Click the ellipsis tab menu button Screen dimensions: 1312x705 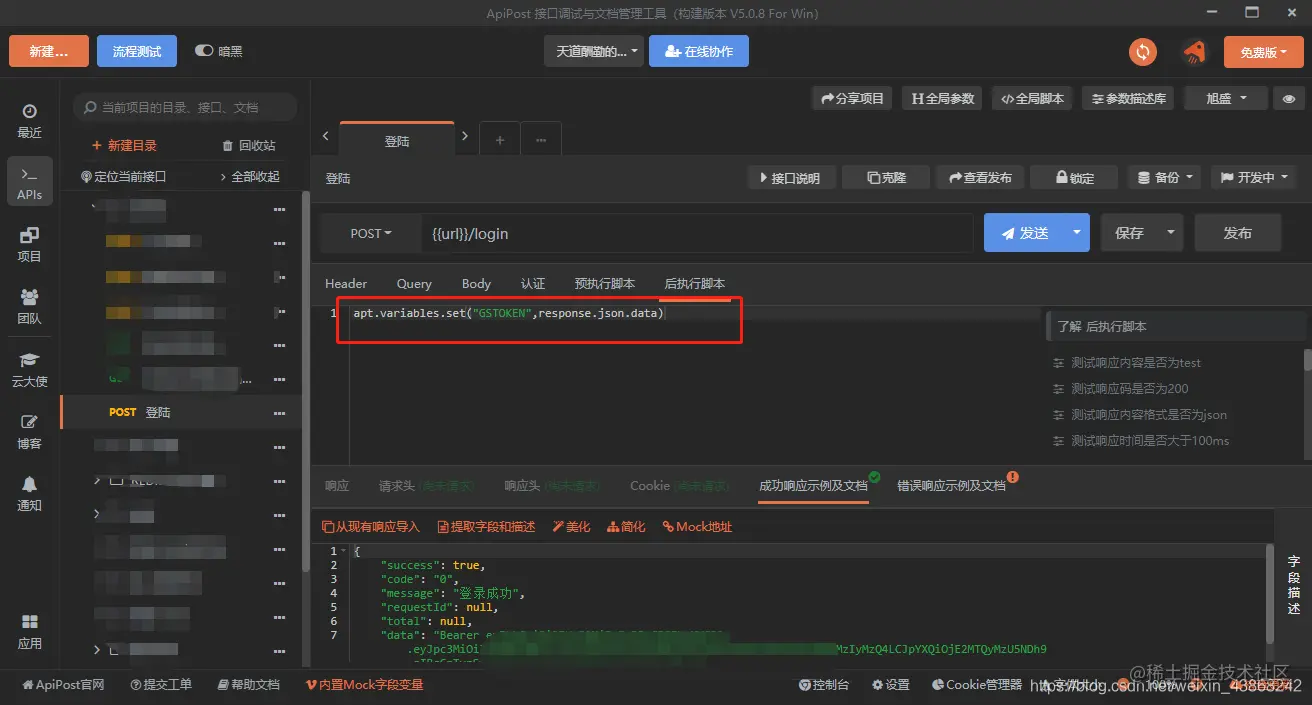point(541,140)
